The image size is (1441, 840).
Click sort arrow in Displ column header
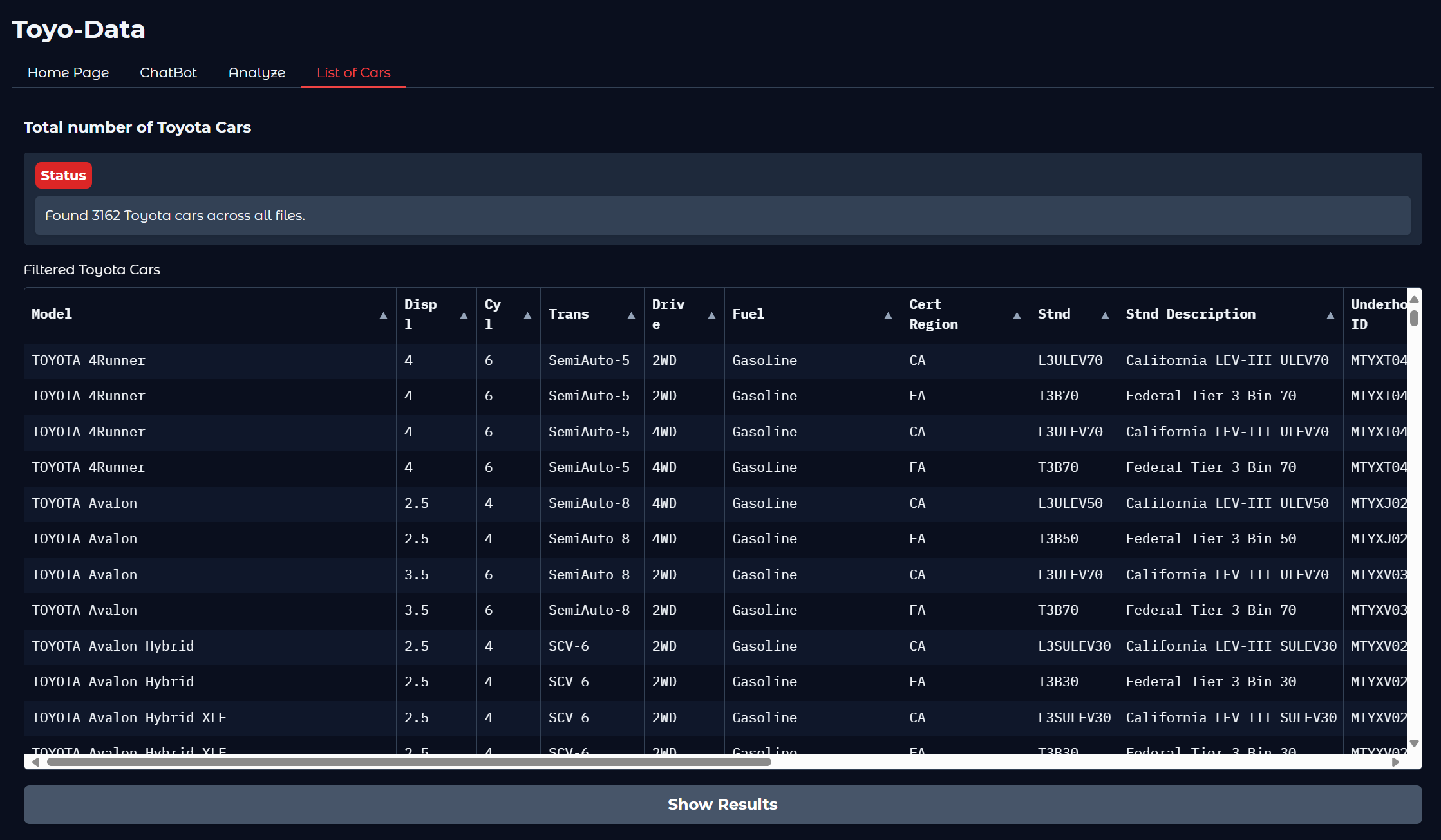point(464,315)
